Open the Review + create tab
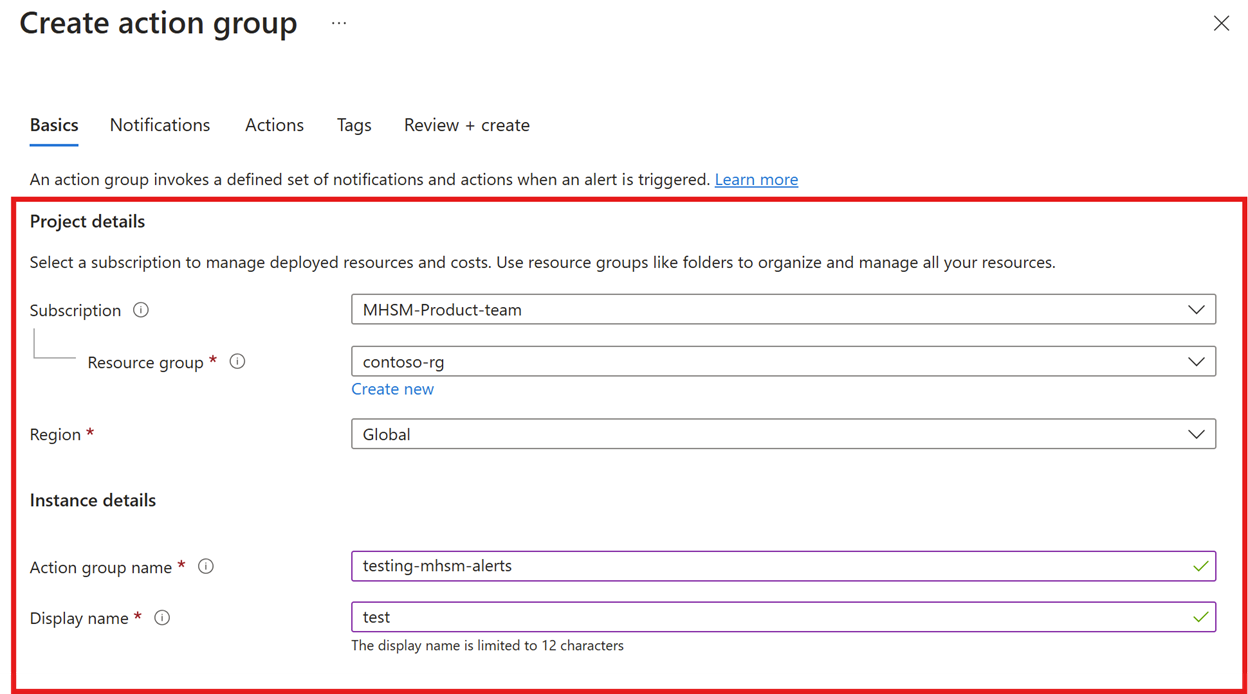Image resolution: width=1248 pixels, height=694 pixels. pos(467,125)
